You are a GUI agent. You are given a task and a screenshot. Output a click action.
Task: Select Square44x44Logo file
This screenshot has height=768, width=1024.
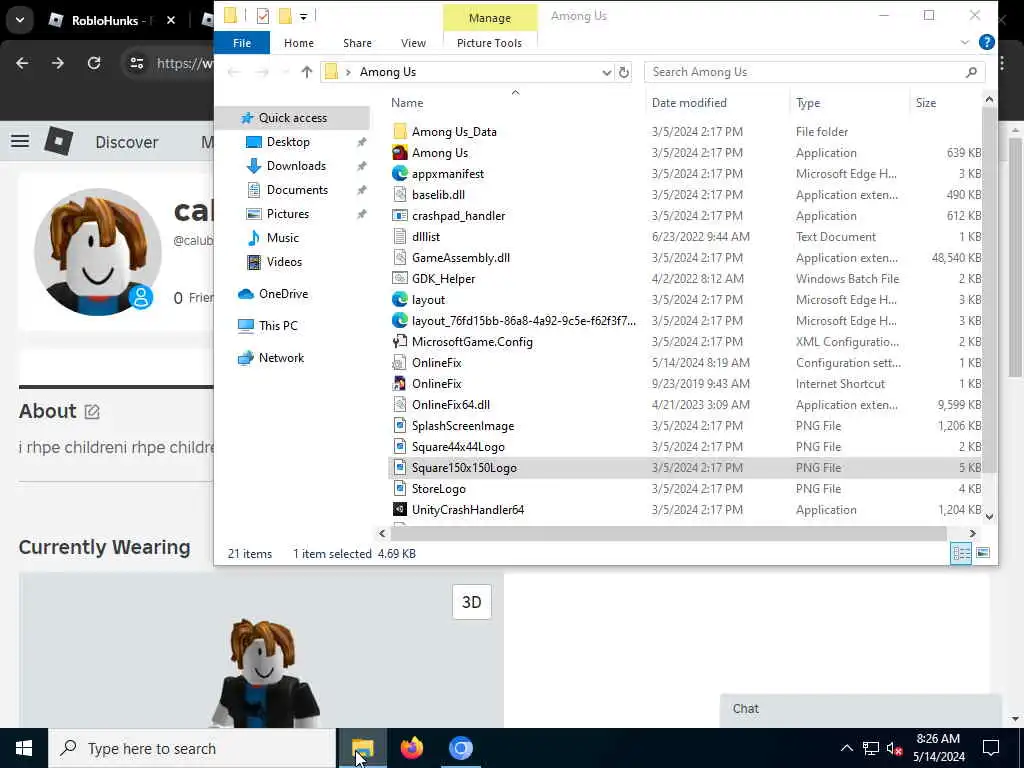[458, 447]
